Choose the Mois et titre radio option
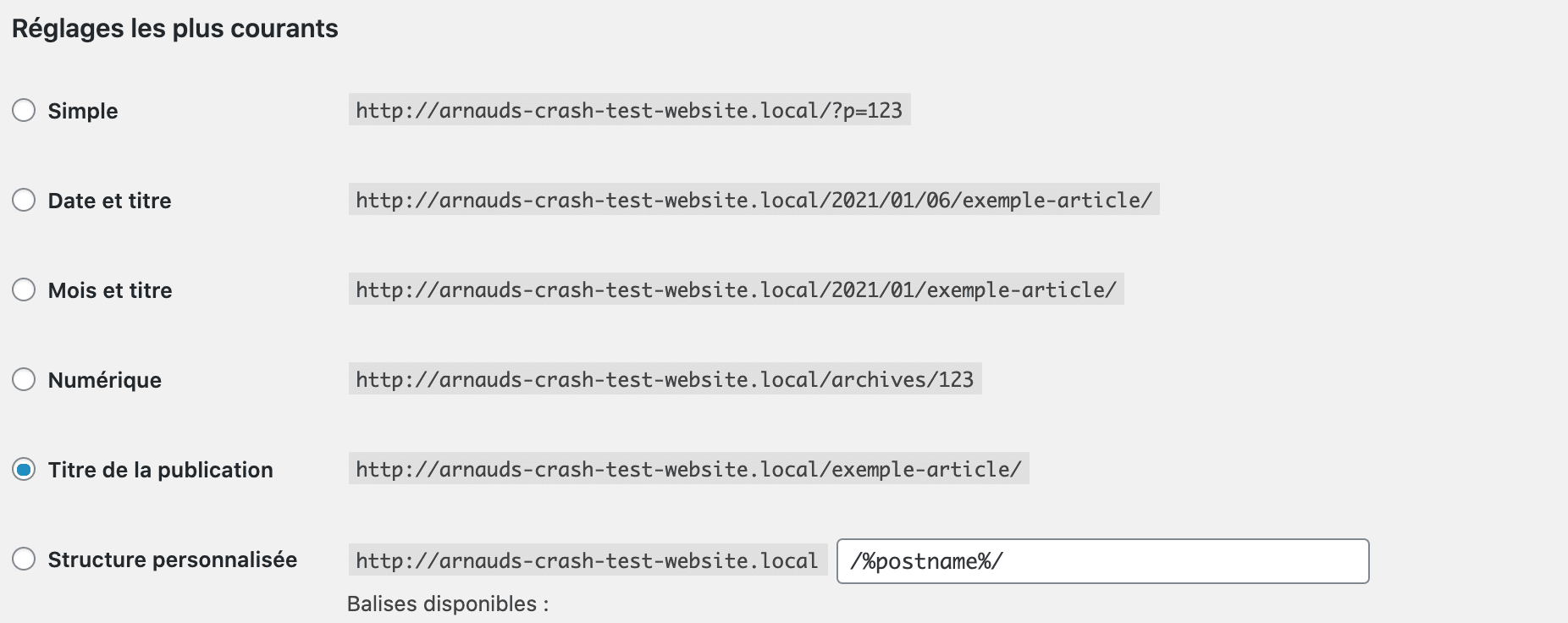 point(24,290)
